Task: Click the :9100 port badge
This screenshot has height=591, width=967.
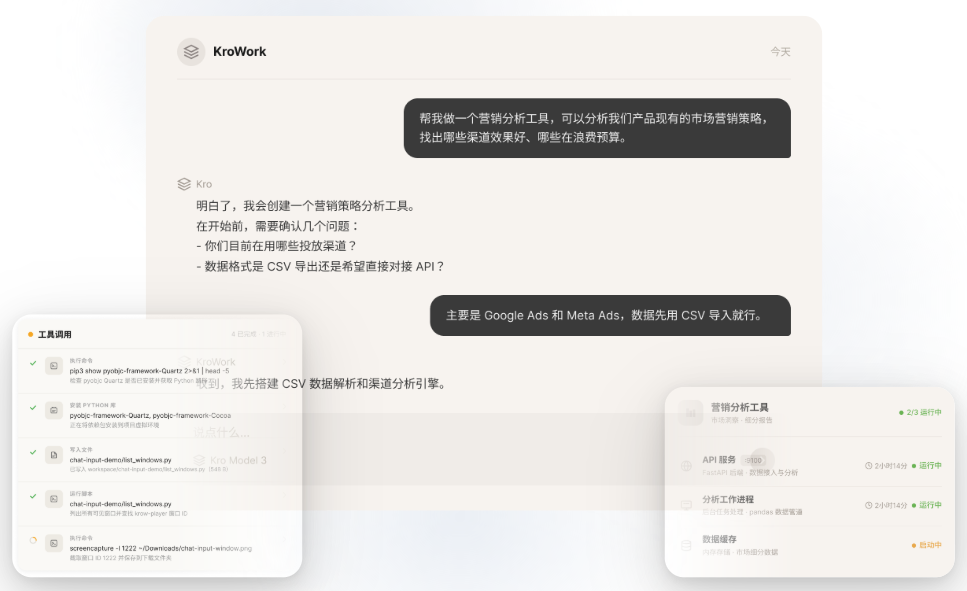Action: pos(753,460)
